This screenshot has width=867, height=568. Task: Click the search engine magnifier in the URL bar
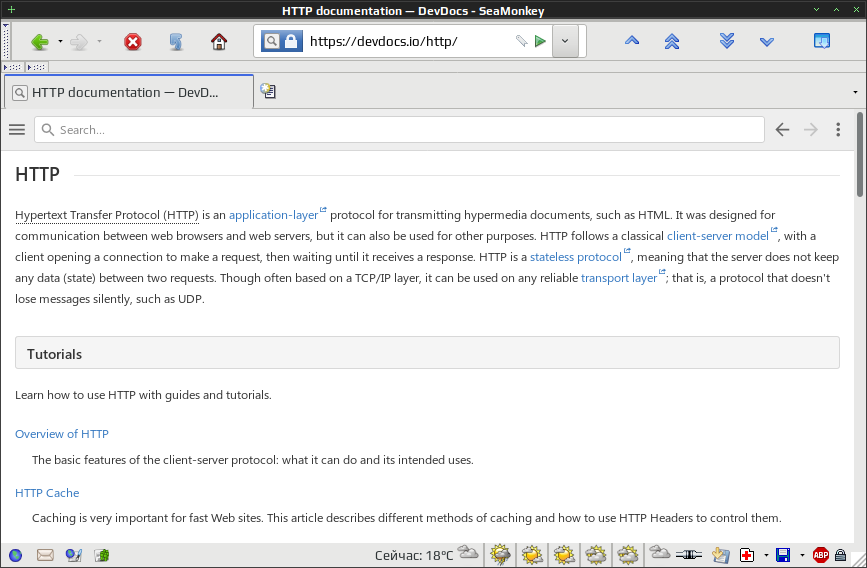point(271,41)
